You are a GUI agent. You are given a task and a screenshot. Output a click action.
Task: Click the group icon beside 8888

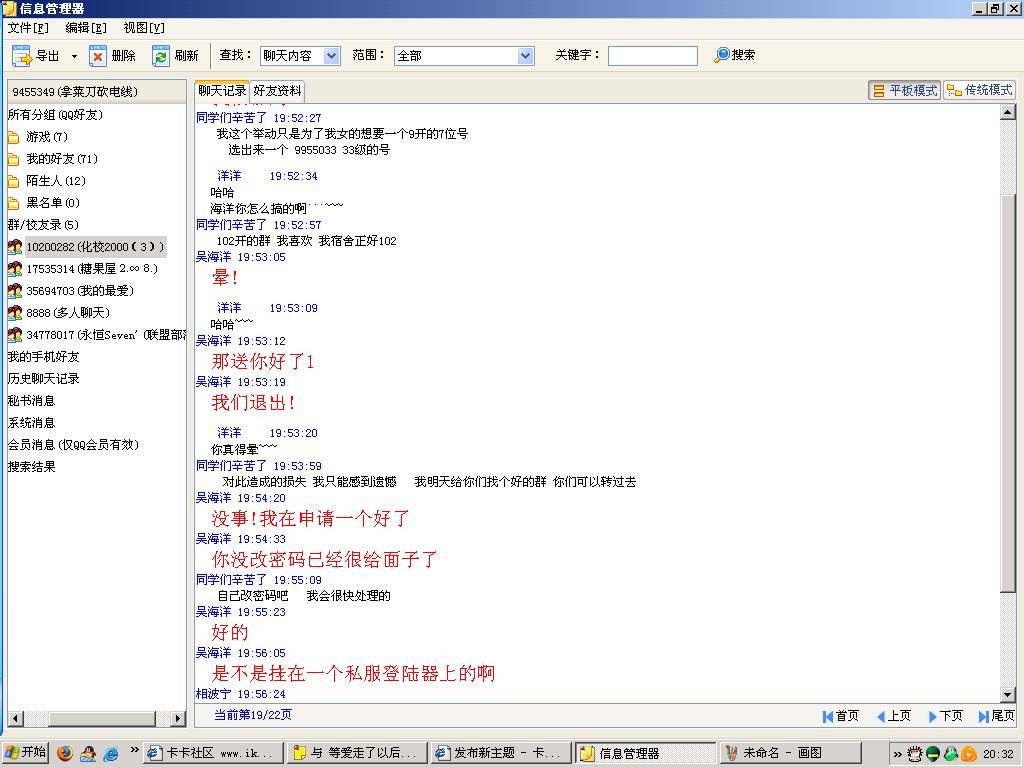(14, 313)
